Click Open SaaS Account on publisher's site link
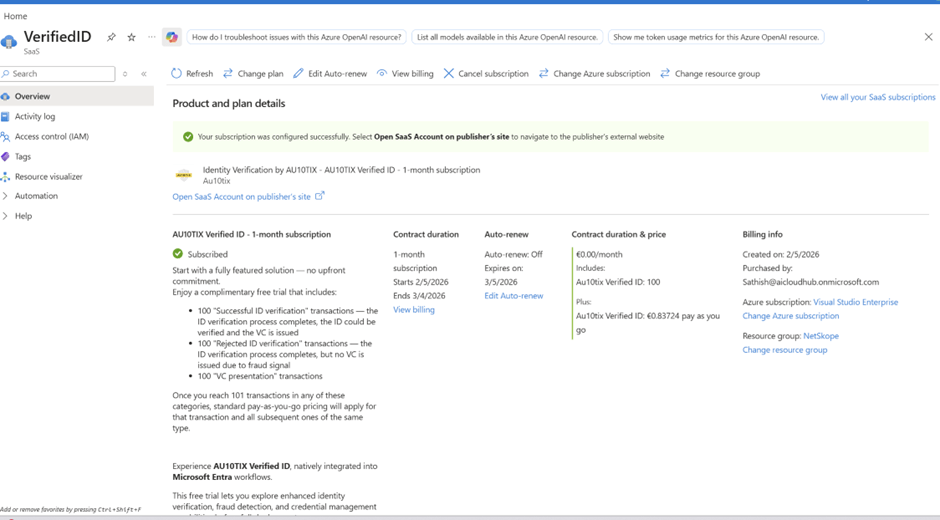This screenshot has width=940, height=520. pyautogui.click(x=242, y=197)
